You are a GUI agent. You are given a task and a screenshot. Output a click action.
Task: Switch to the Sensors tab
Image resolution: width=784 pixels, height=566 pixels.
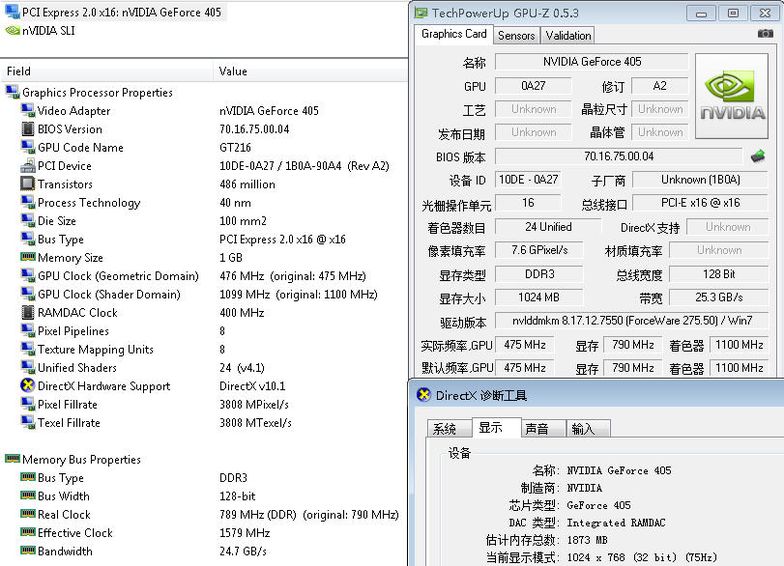pyautogui.click(x=516, y=35)
